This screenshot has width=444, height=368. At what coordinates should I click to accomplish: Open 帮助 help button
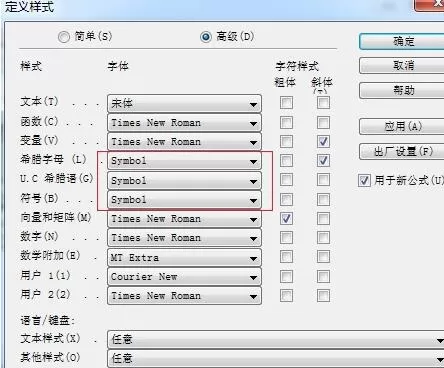pyautogui.click(x=402, y=90)
